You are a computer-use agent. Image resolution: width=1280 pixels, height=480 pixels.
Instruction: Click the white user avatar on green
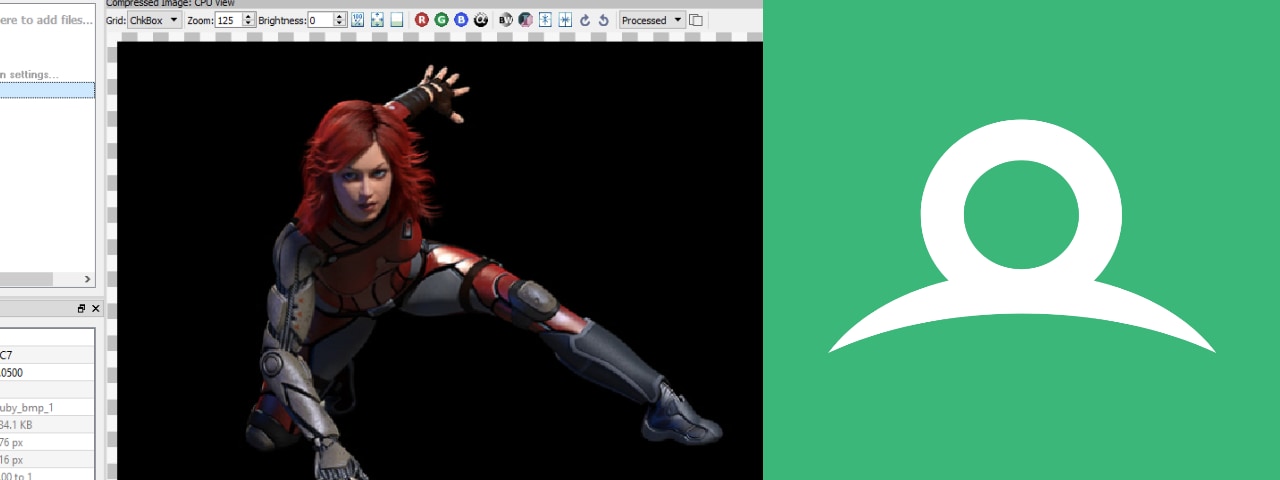point(1021,238)
